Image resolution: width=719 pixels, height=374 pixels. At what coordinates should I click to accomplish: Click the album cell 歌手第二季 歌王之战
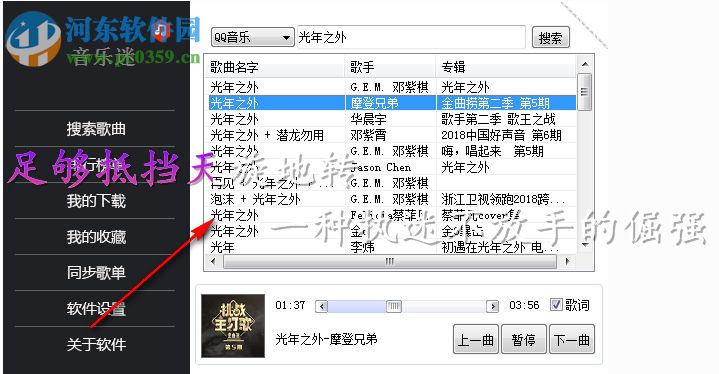498,119
